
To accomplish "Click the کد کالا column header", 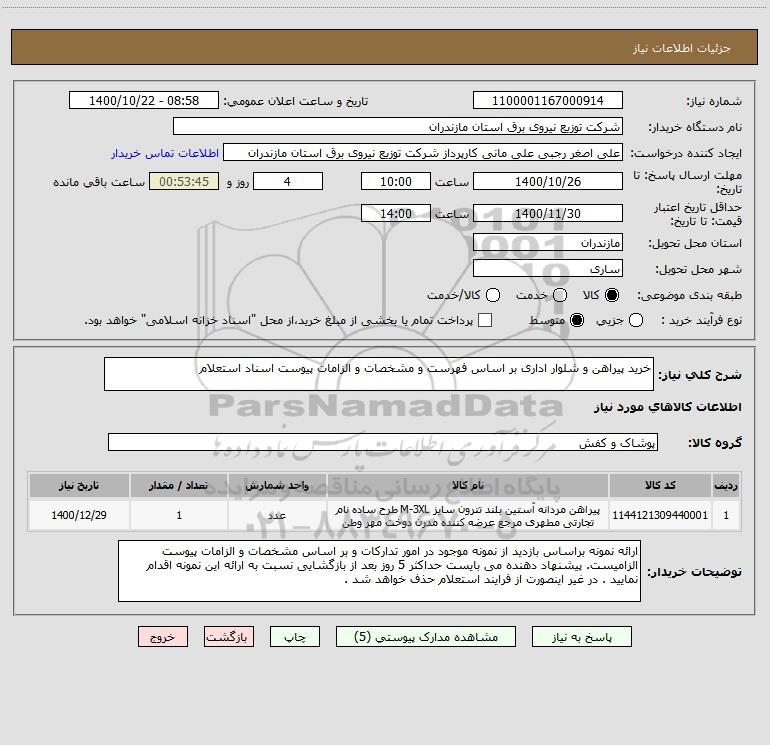I will (660, 486).
